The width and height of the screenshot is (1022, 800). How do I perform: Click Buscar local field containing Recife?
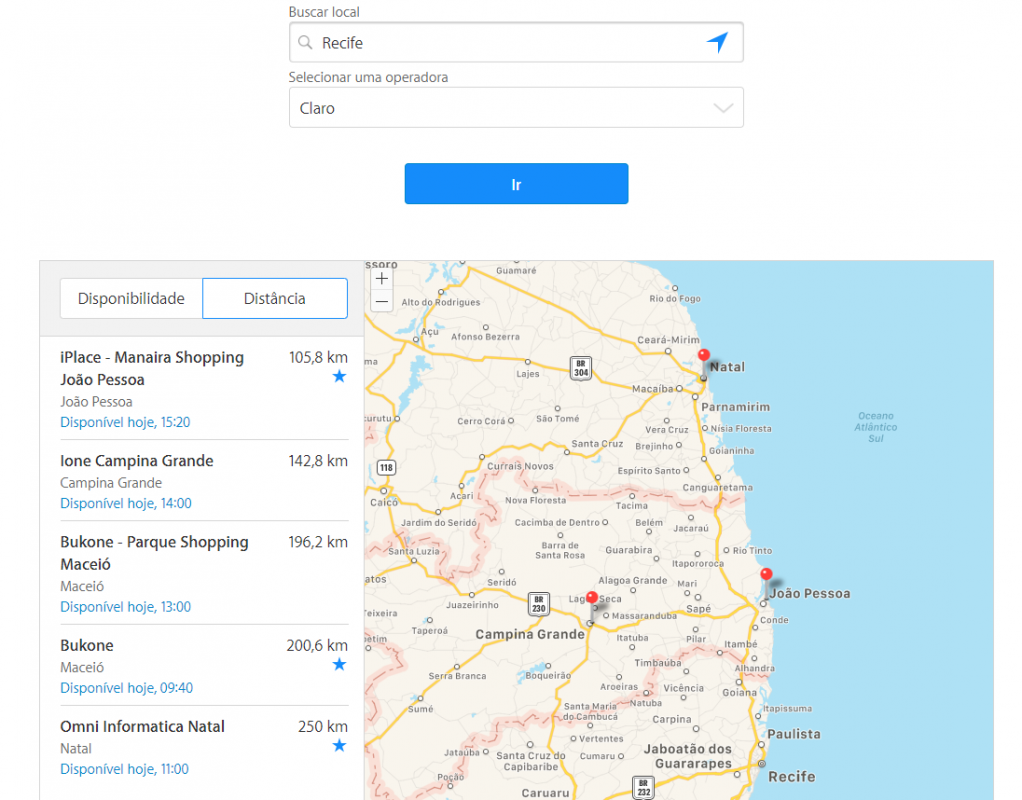coord(516,42)
